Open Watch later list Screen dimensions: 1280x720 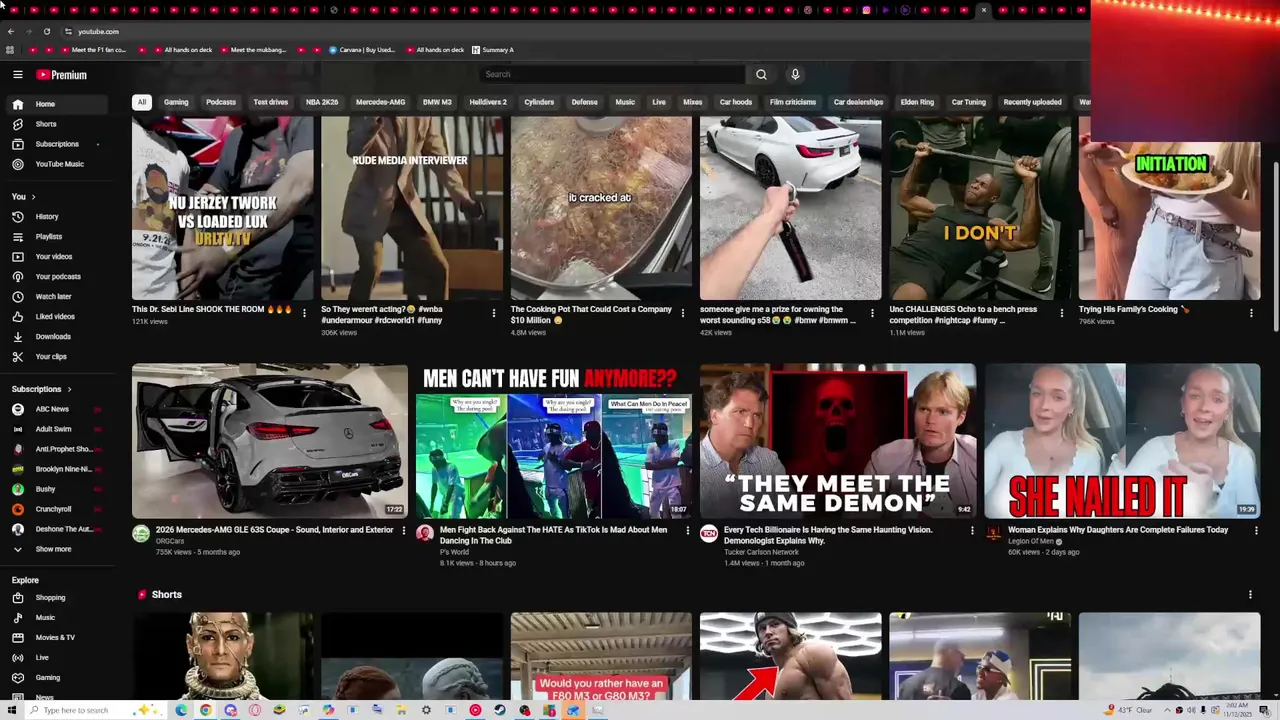[55, 297]
